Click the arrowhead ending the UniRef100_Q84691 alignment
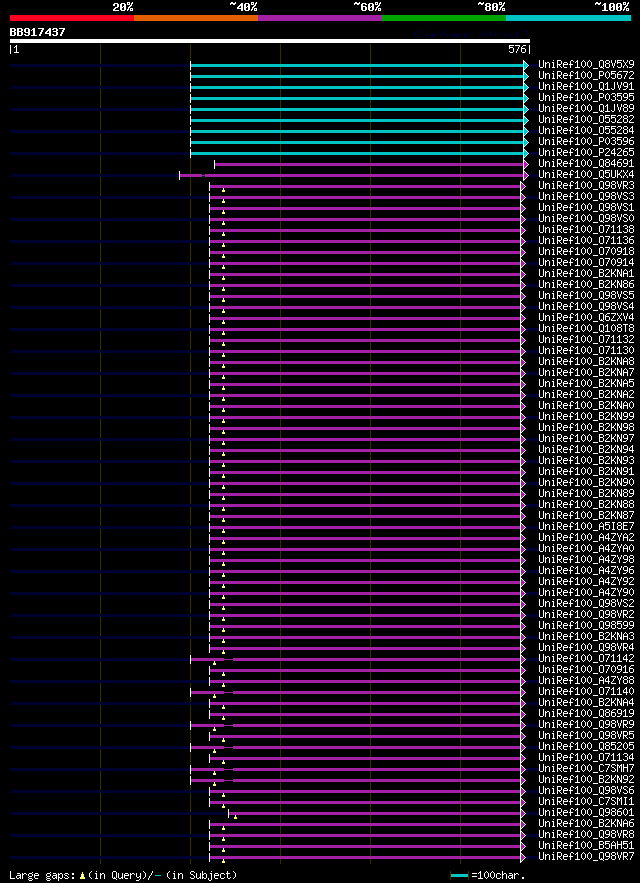640x883 pixels. pyautogui.click(x=526, y=164)
